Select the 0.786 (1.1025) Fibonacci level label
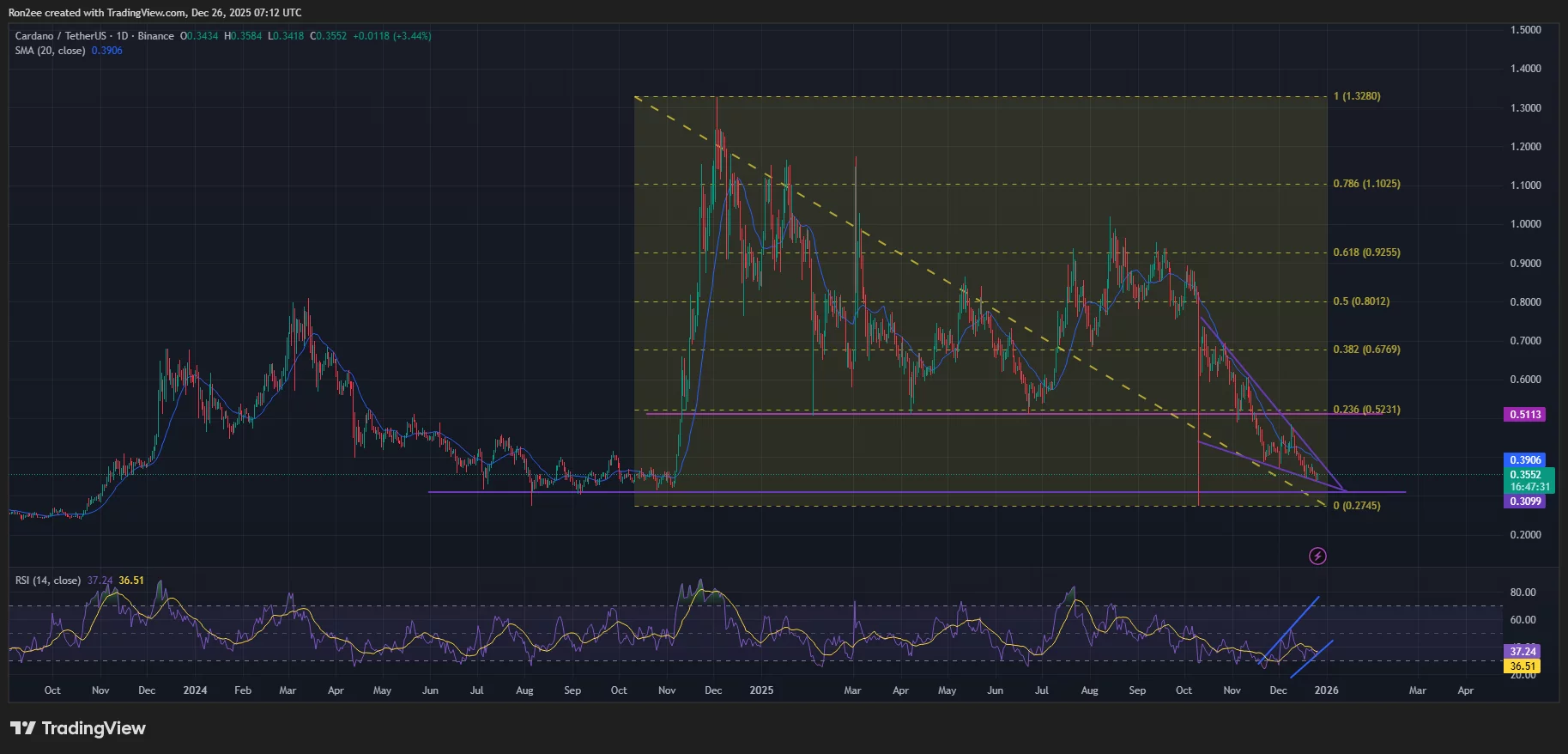 coord(1366,184)
